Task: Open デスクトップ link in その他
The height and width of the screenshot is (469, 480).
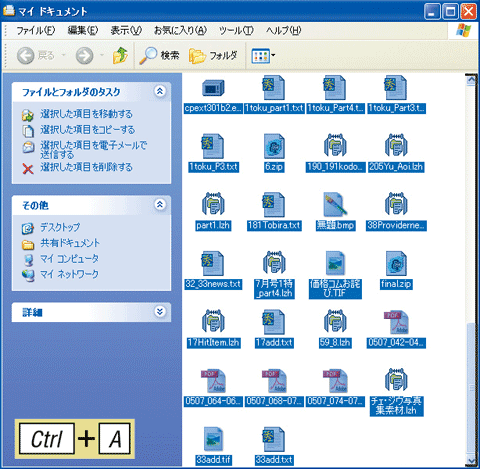Action: [x=60, y=227]
